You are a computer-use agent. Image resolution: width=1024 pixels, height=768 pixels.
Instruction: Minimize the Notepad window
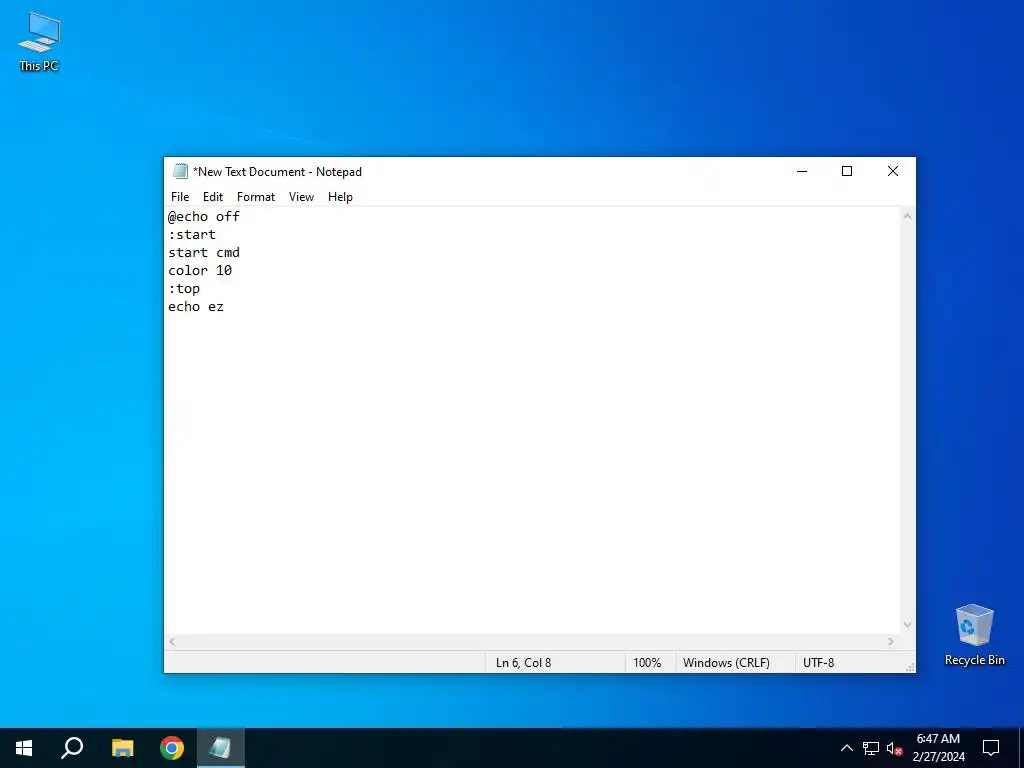tap(802, 171)
